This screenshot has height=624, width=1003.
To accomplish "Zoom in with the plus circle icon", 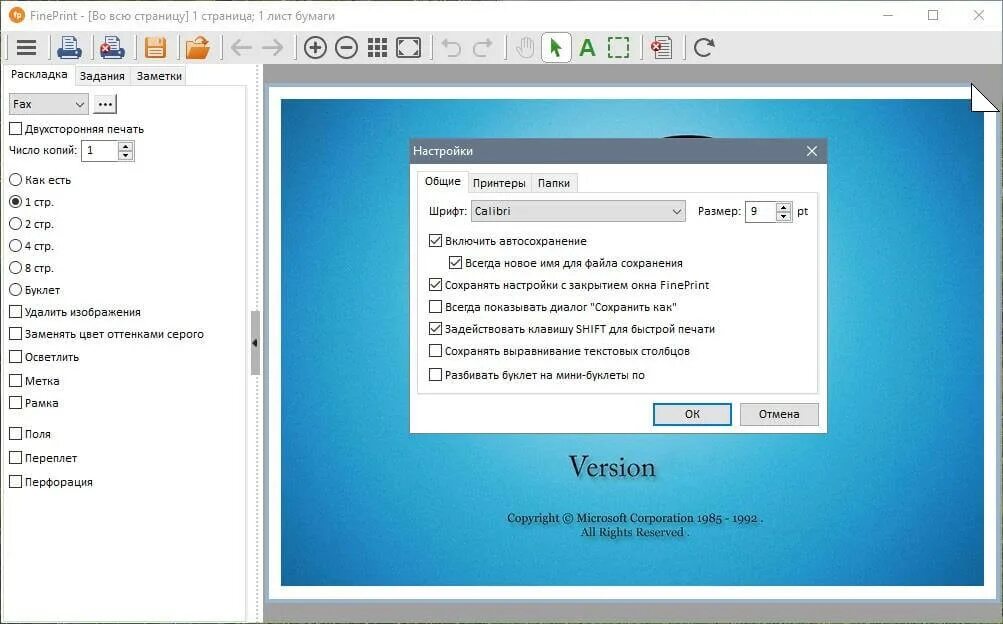I will pos(315,47).
